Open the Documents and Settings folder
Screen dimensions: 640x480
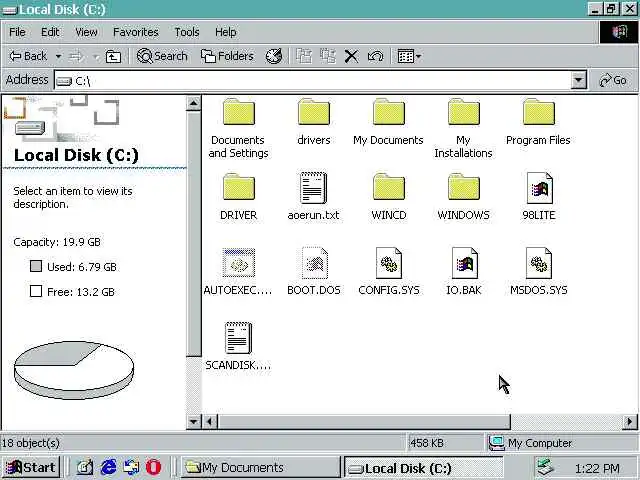coord(239,128)
